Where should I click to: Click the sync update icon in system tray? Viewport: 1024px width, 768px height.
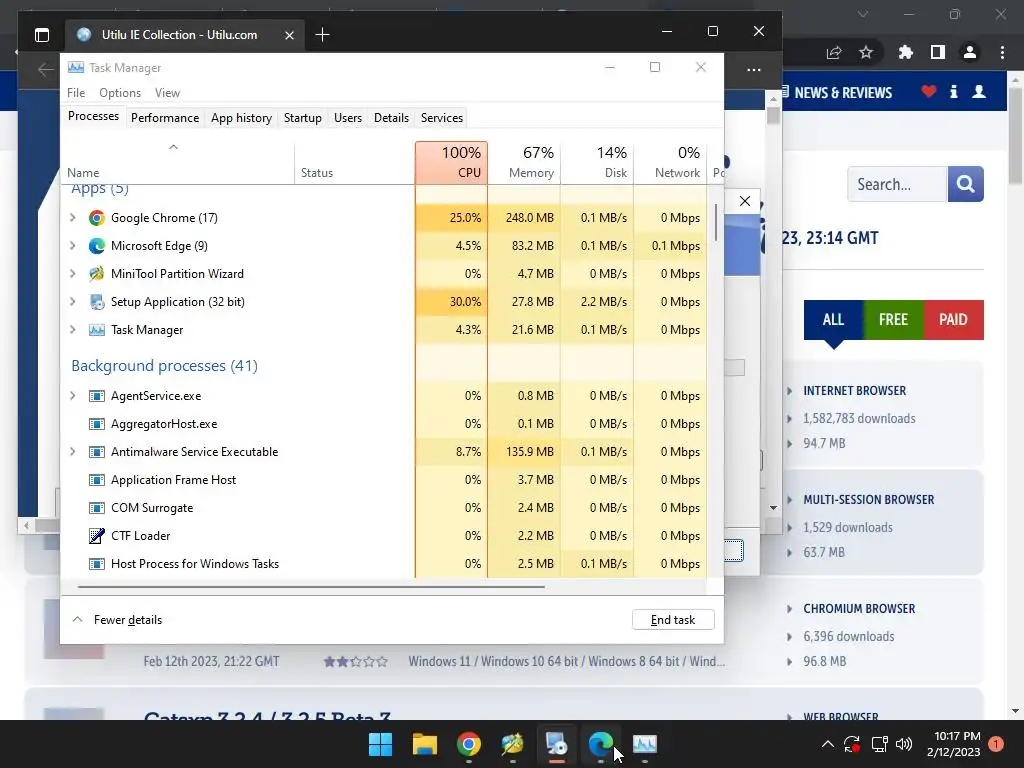[x=852, y=744]
